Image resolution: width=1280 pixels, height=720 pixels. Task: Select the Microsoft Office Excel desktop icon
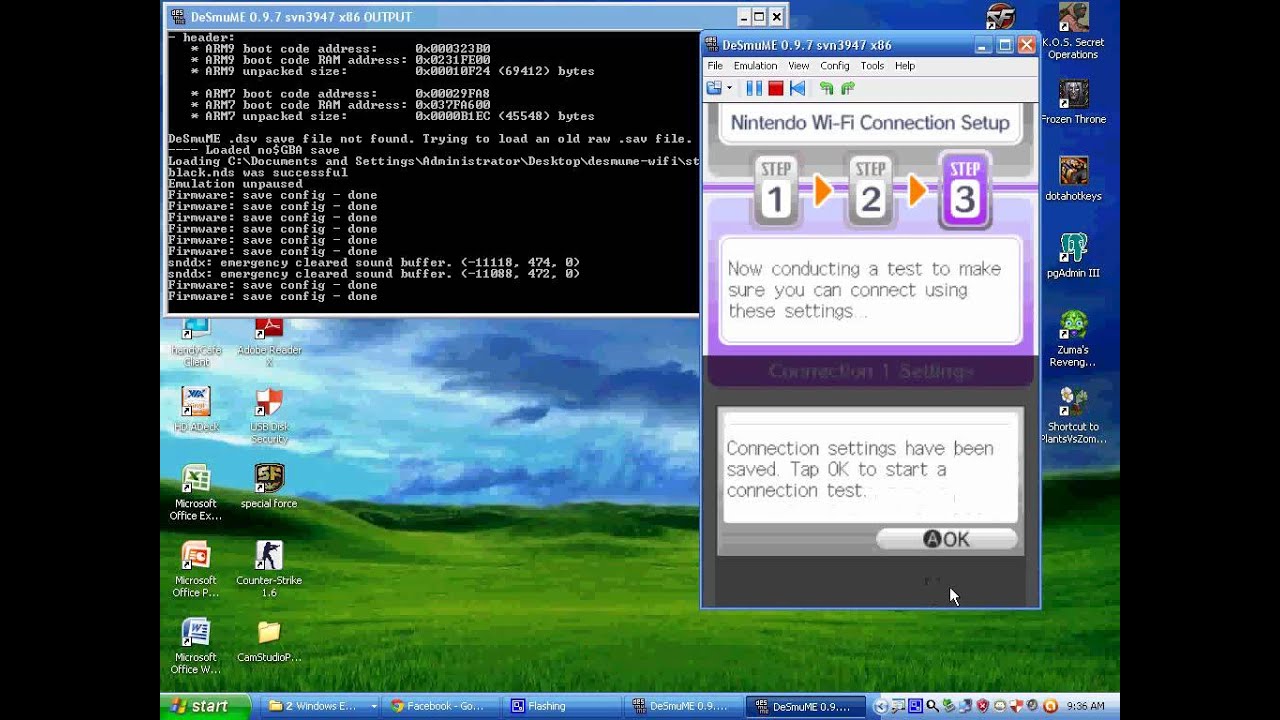[x=196, y=492]
